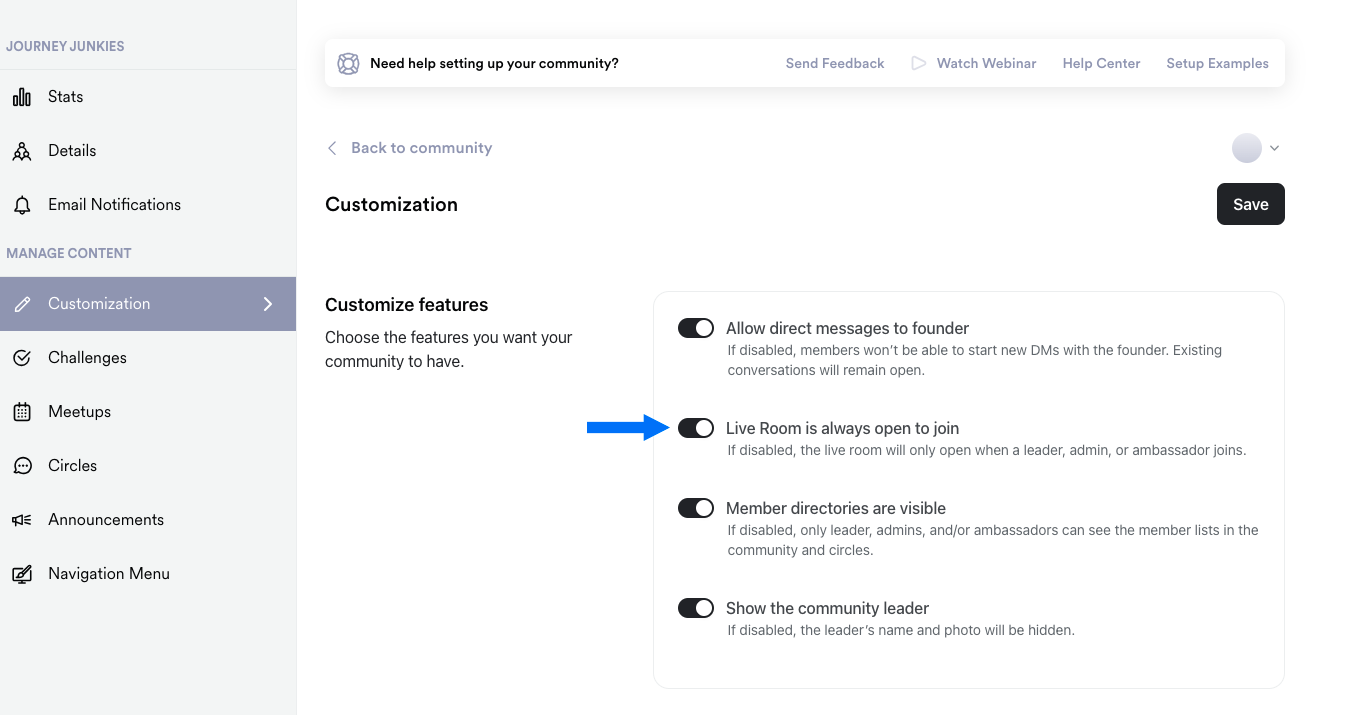The height and width of the screenshot is (715, 1347).
Task: Toggle Member directories are visible switch
Action: [696, 508]
